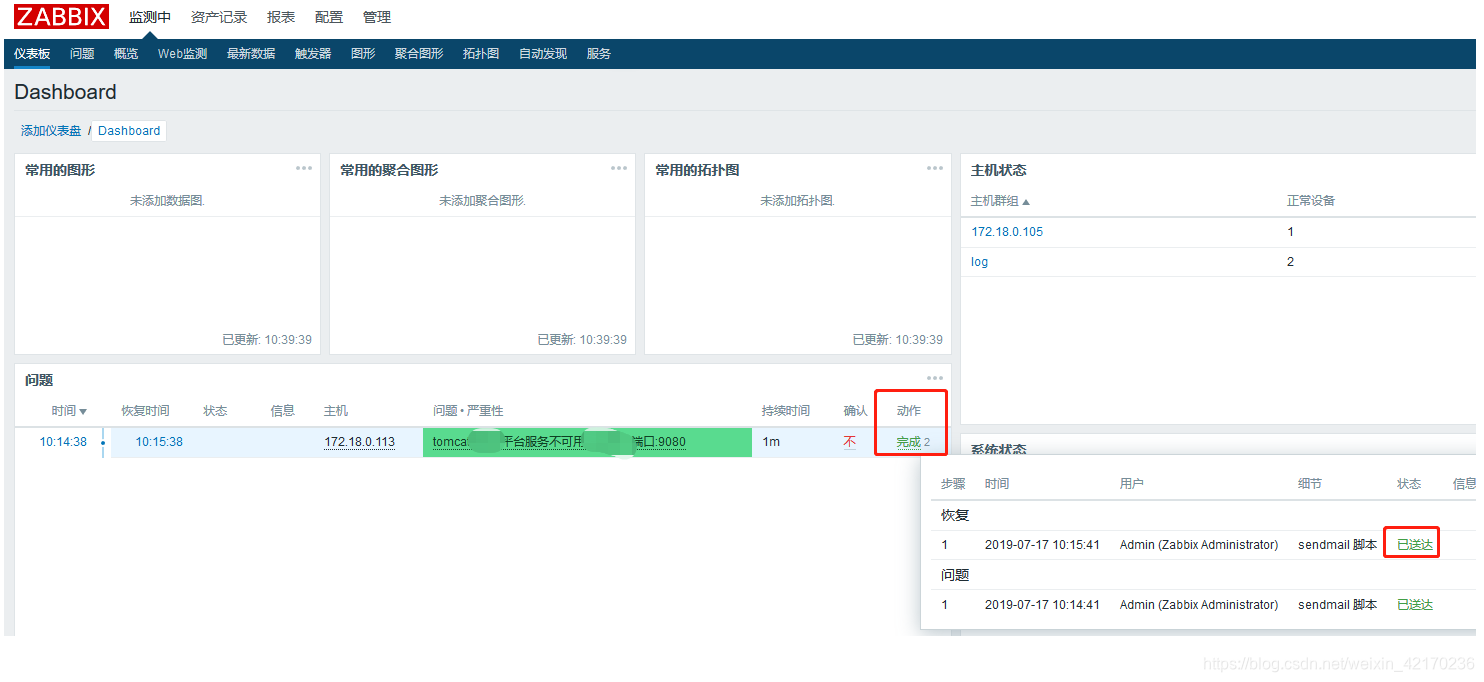Open the 服务 submenu tab

599,54
